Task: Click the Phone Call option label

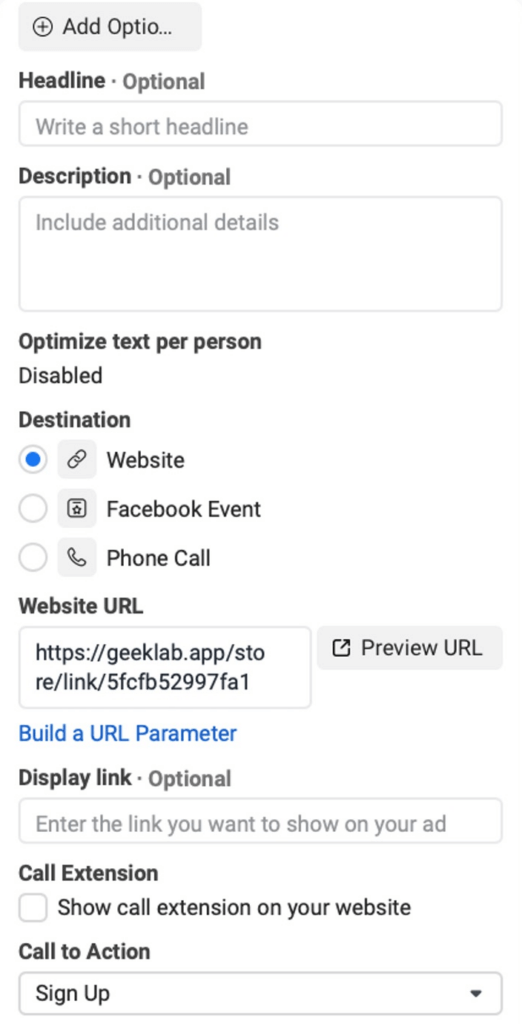Action: click(x=159, y=558)
